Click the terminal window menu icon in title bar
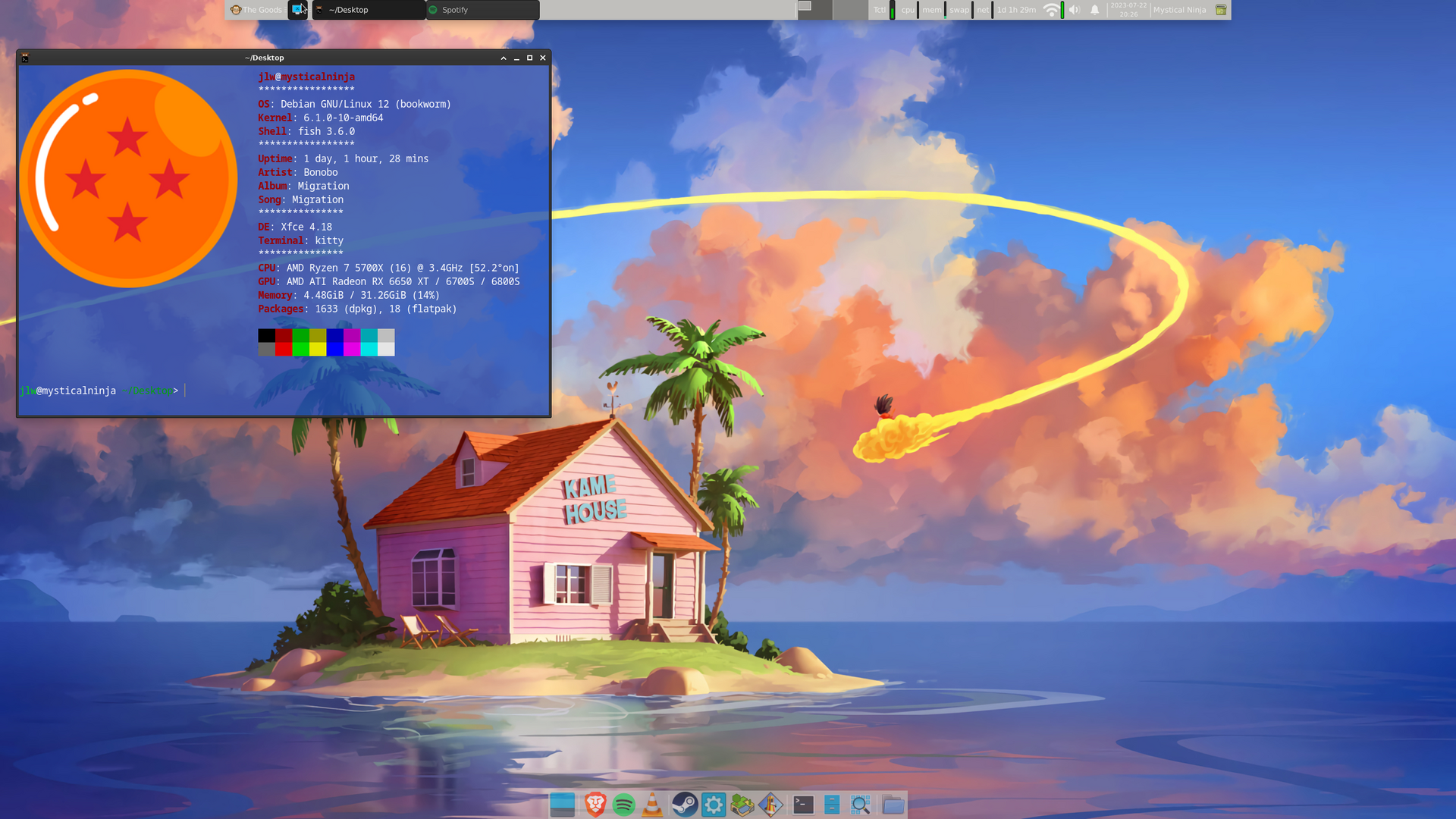This screenshot has width=1456, height=819. tap(25, 58)
